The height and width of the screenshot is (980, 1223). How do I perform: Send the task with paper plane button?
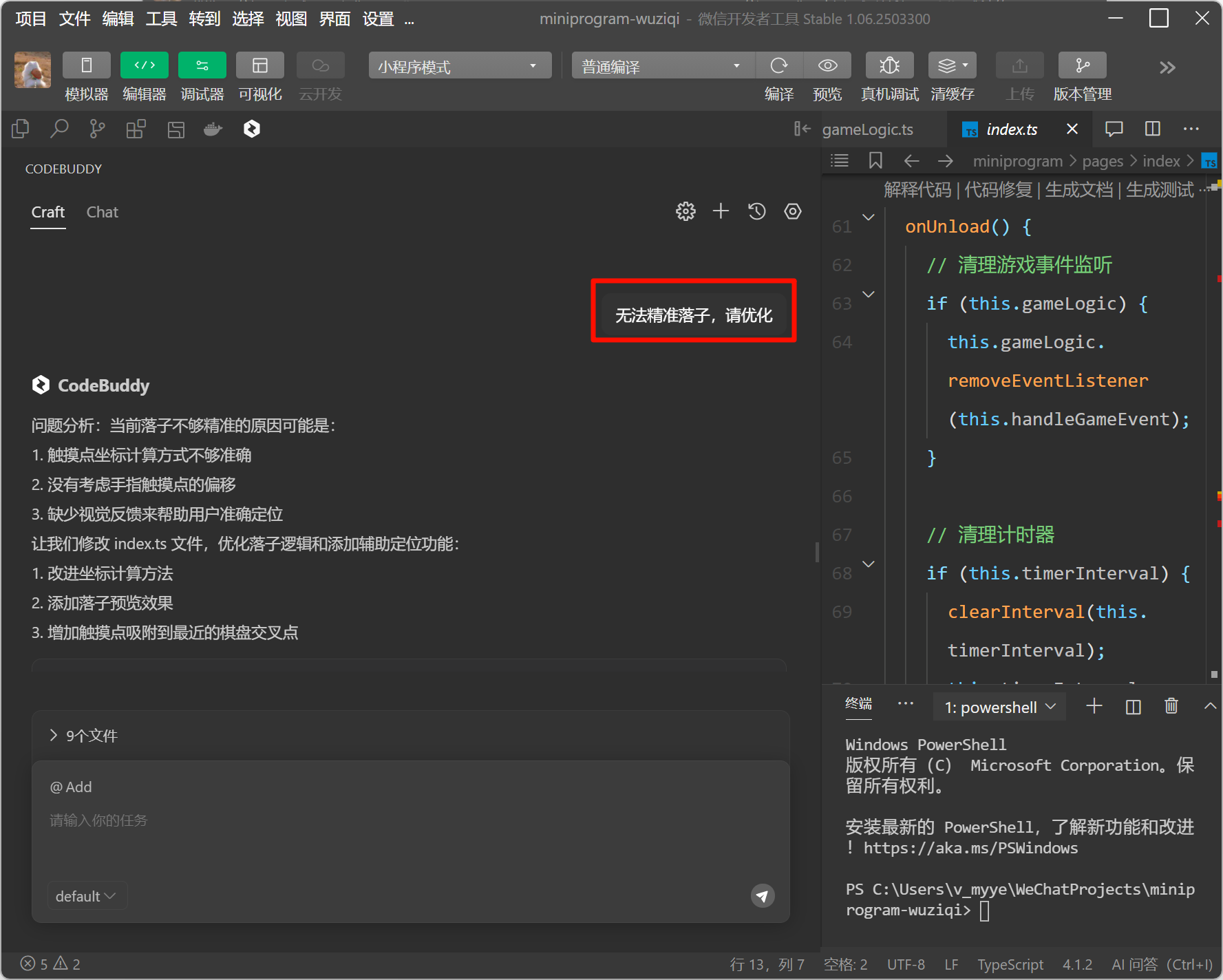(762, 895)
